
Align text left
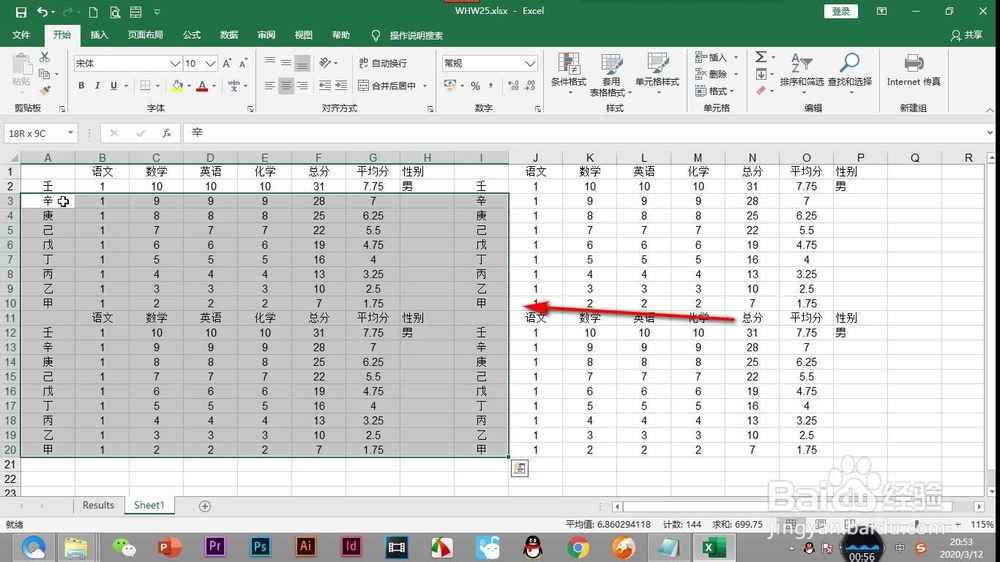(x=270, y=85)
